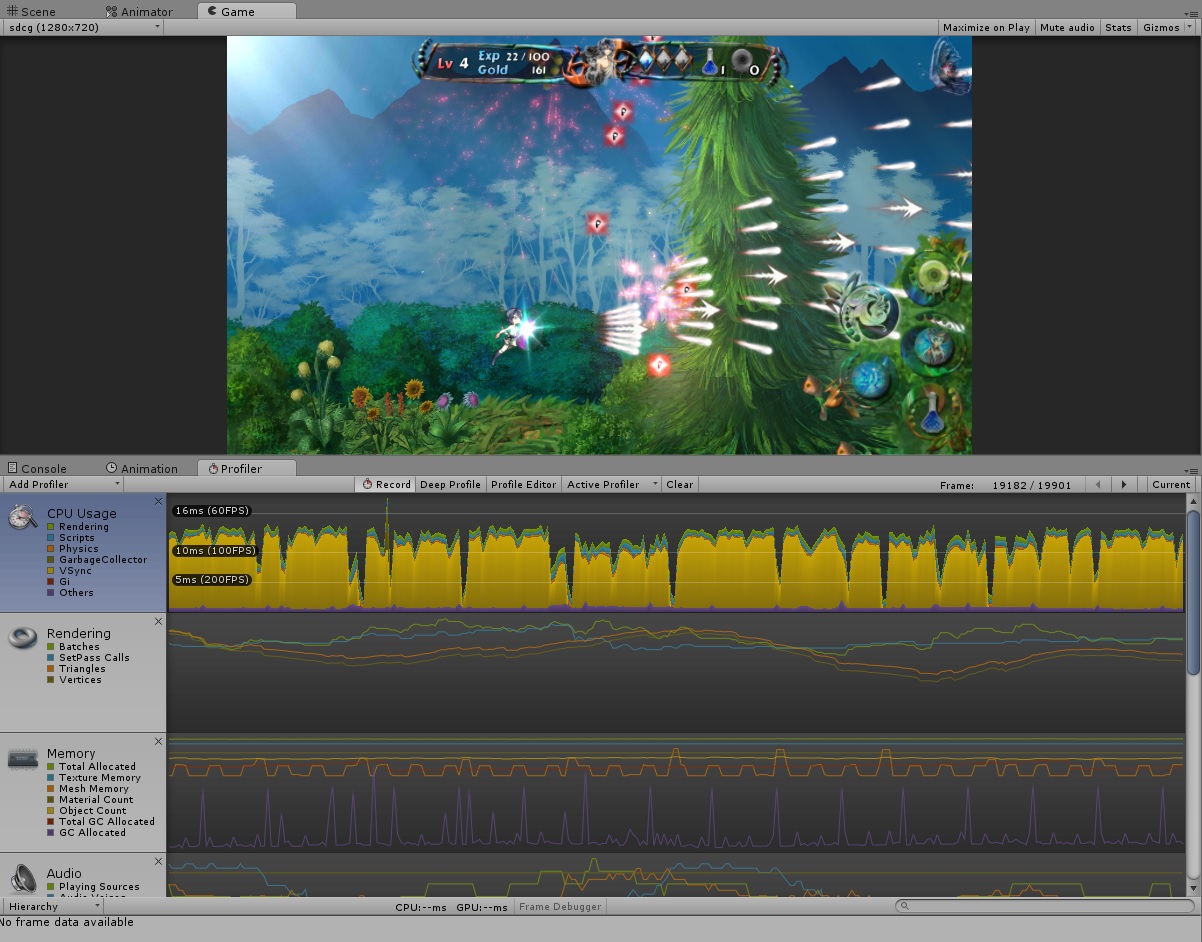Viewport: 1202px width, 942px height.
Task: Select the CPU Usage stopwatch icon
Action: 22,517
